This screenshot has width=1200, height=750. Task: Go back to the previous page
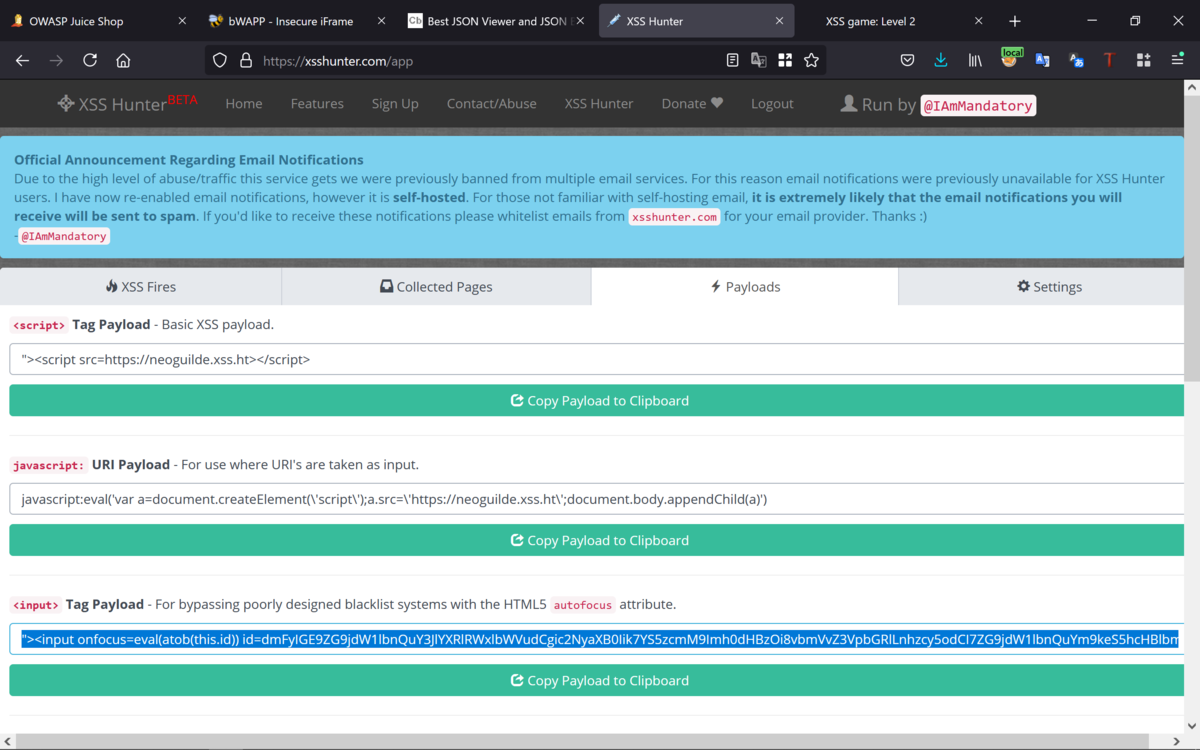tap(22, 60)
